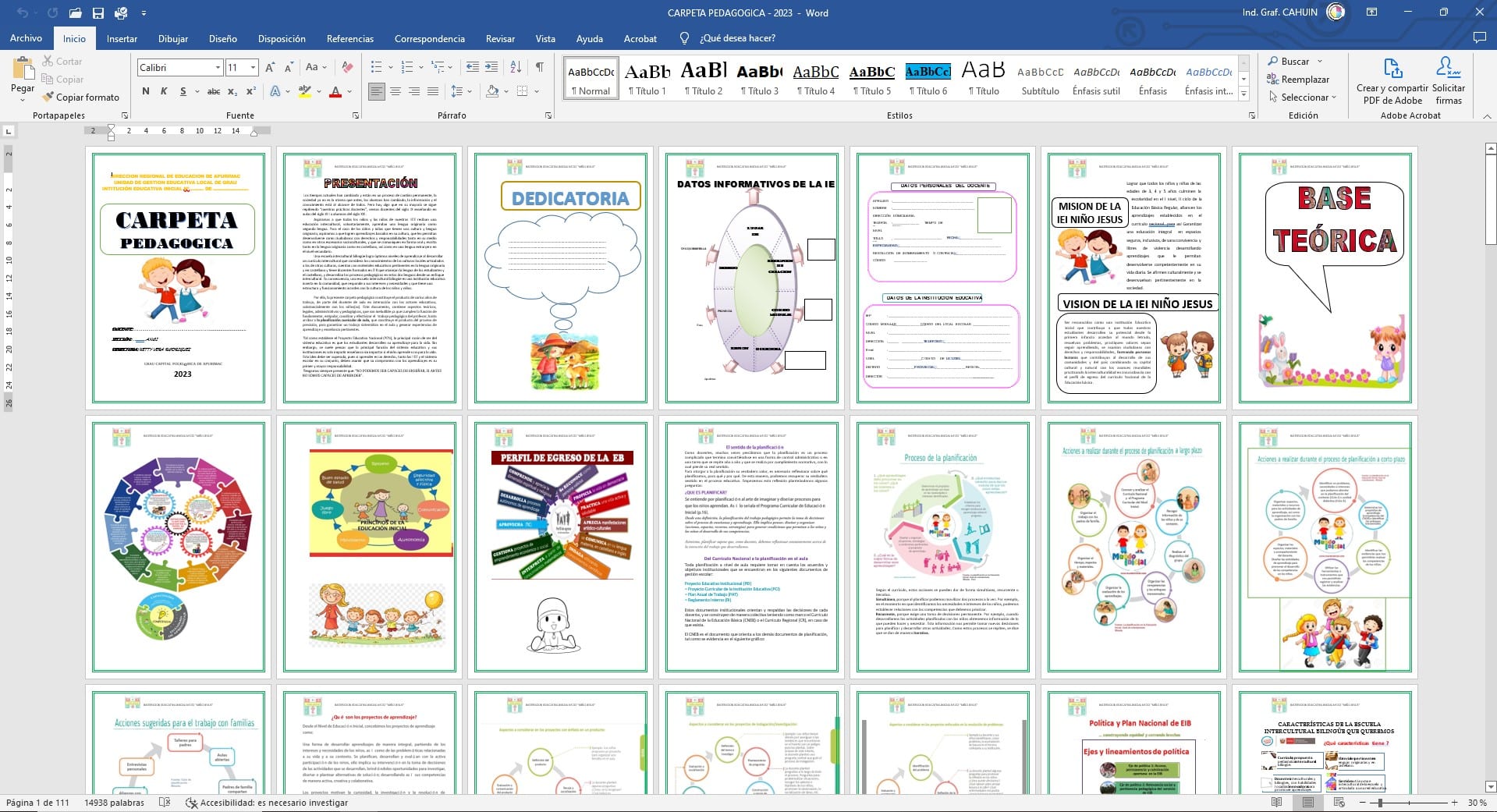Open Ribbon Display Options button
The image size is (1497, 812).
tap(1371, 12)
